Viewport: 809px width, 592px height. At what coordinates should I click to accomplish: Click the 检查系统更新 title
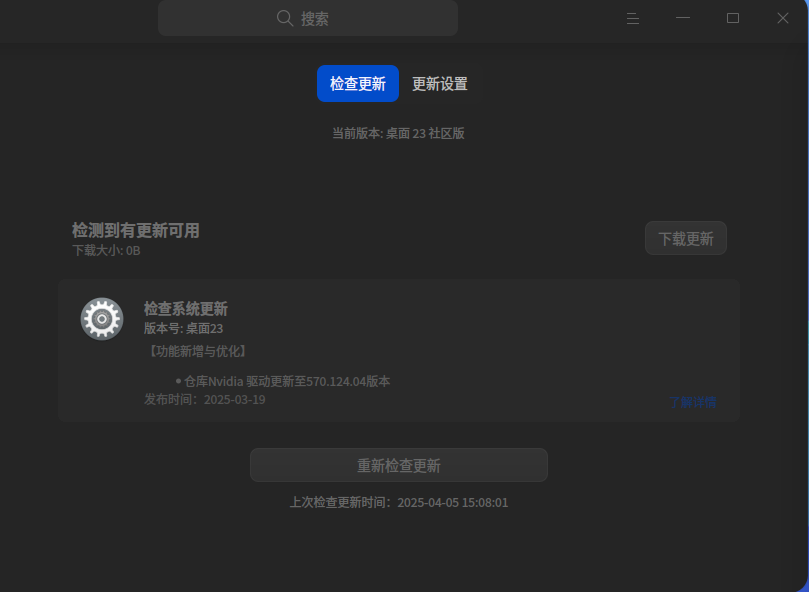click(186, 309)
